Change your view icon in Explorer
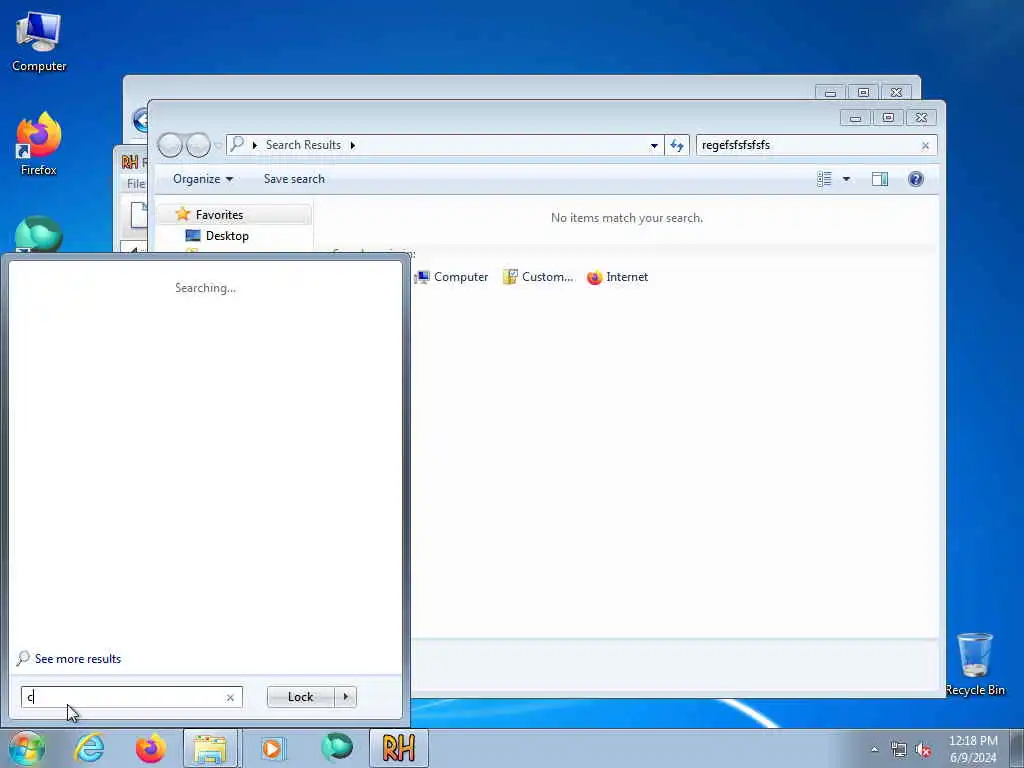Screen dimensions: 1024x768 click(824, 179)
